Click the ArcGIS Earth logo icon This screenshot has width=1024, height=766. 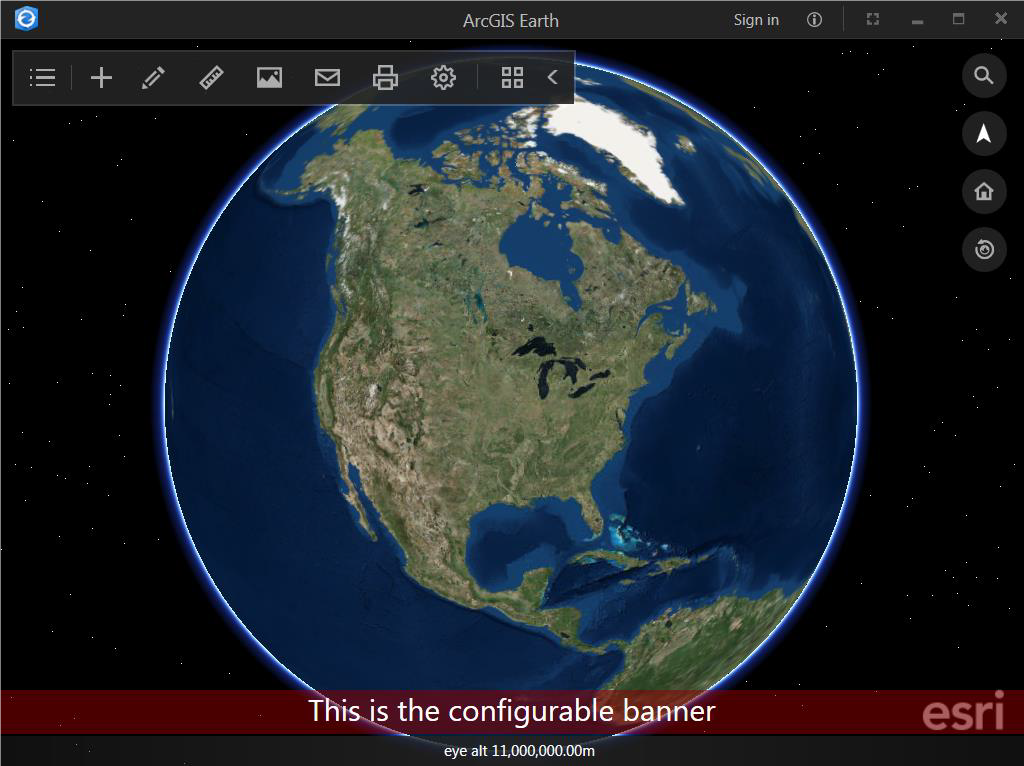[26, 18]
